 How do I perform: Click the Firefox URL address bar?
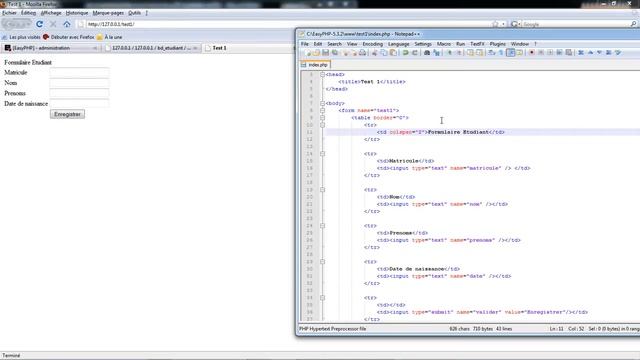tap(286, 24)
